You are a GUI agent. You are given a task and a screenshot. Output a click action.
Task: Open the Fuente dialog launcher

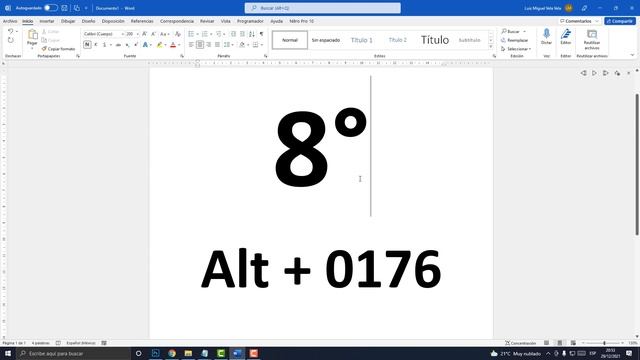182,56
